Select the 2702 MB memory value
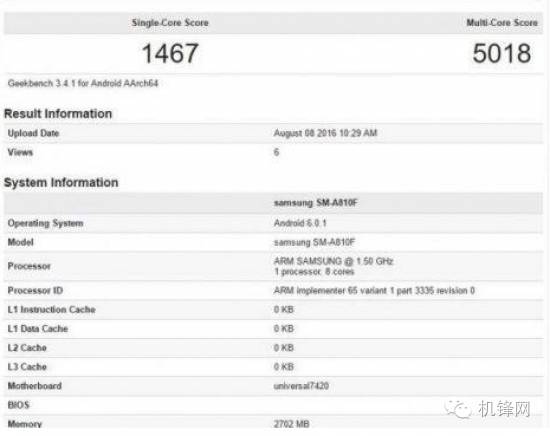 click(291, 424)
